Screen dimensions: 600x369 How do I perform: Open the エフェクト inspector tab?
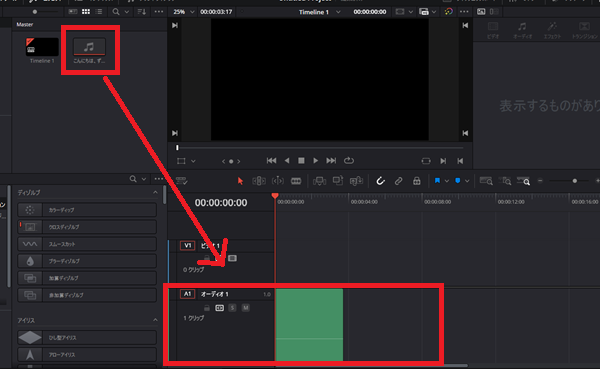point(552,30)
